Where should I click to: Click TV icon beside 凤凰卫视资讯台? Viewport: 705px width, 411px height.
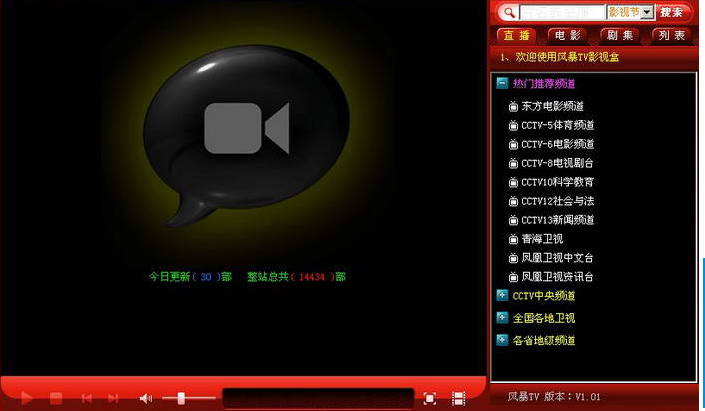[x=513, y=277]
